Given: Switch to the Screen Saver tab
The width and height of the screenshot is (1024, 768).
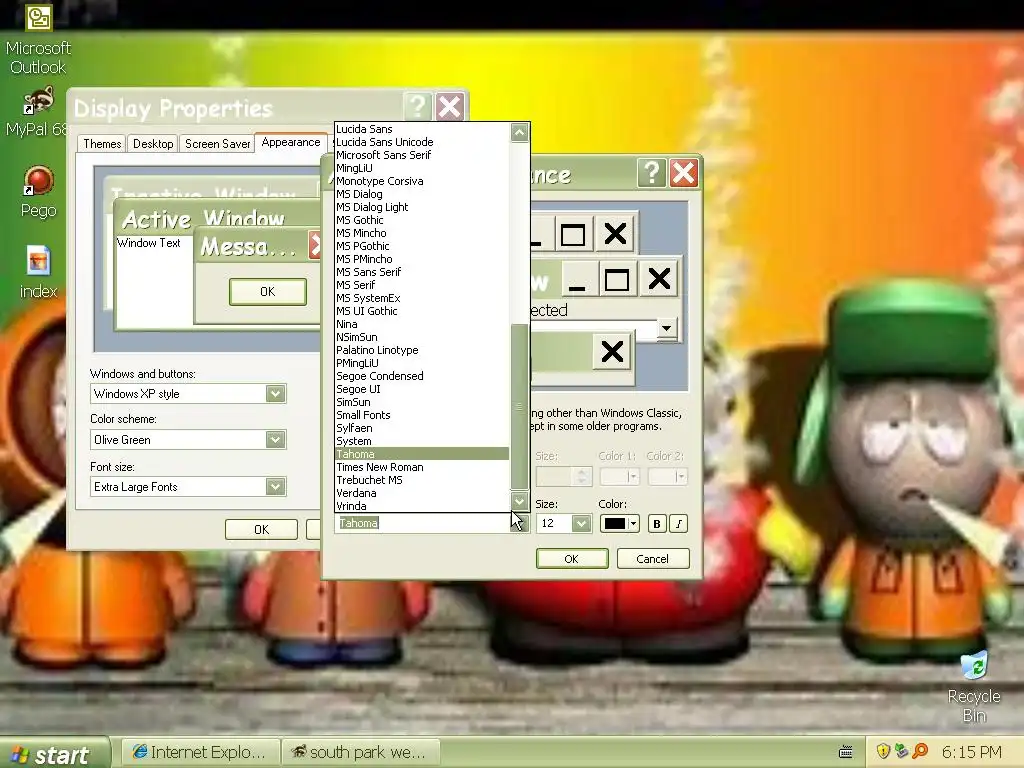Looking at the screenshot, I should (217, 144).
